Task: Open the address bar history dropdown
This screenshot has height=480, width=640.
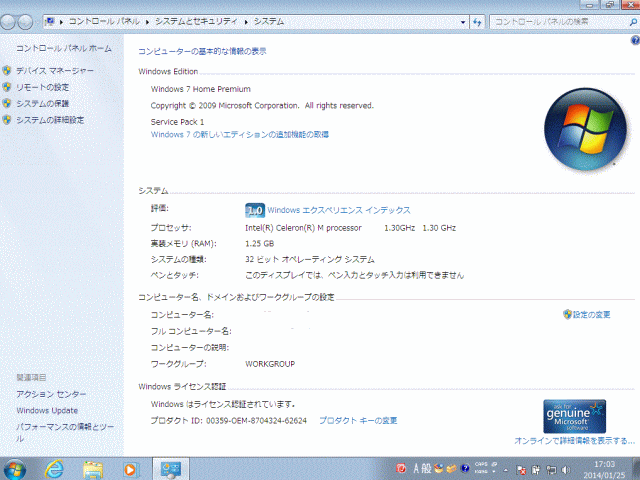Action: [x=464, y=21]
